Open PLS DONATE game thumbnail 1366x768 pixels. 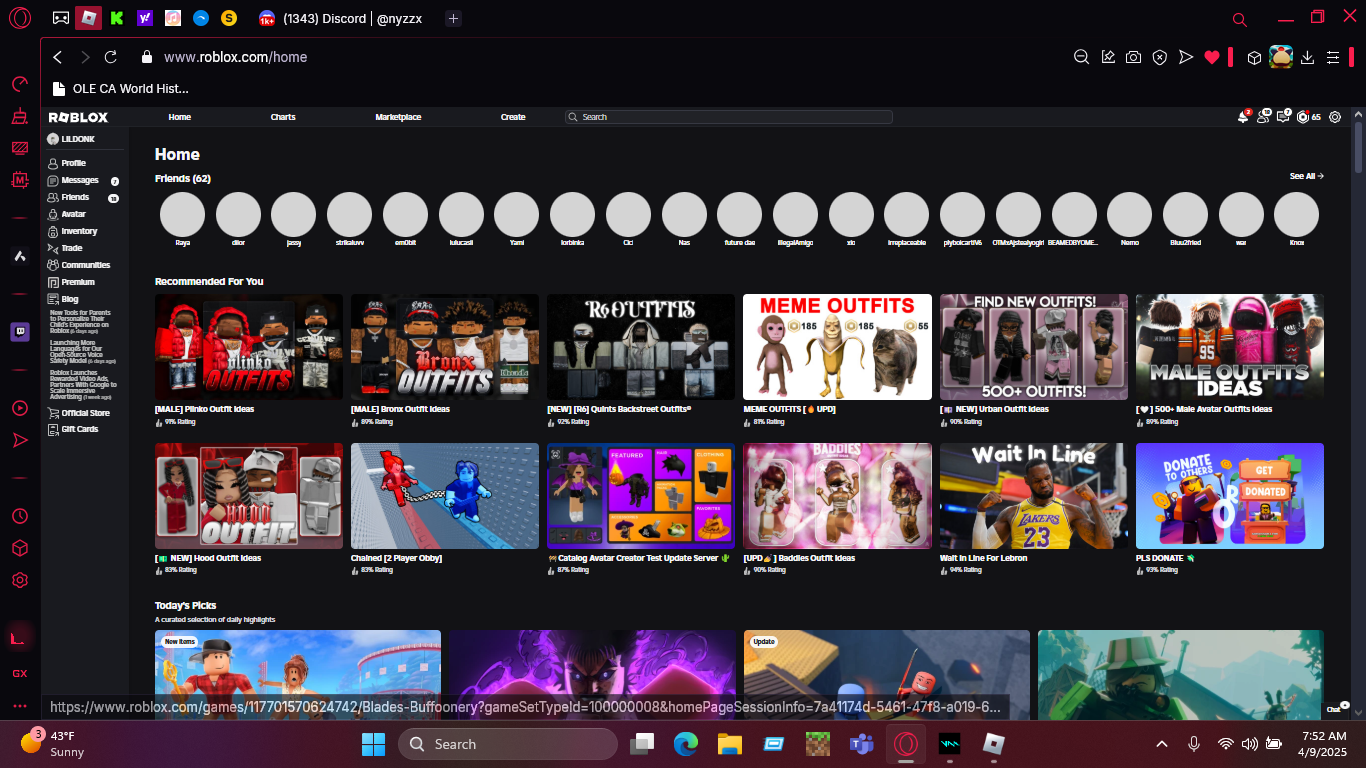1229,496
